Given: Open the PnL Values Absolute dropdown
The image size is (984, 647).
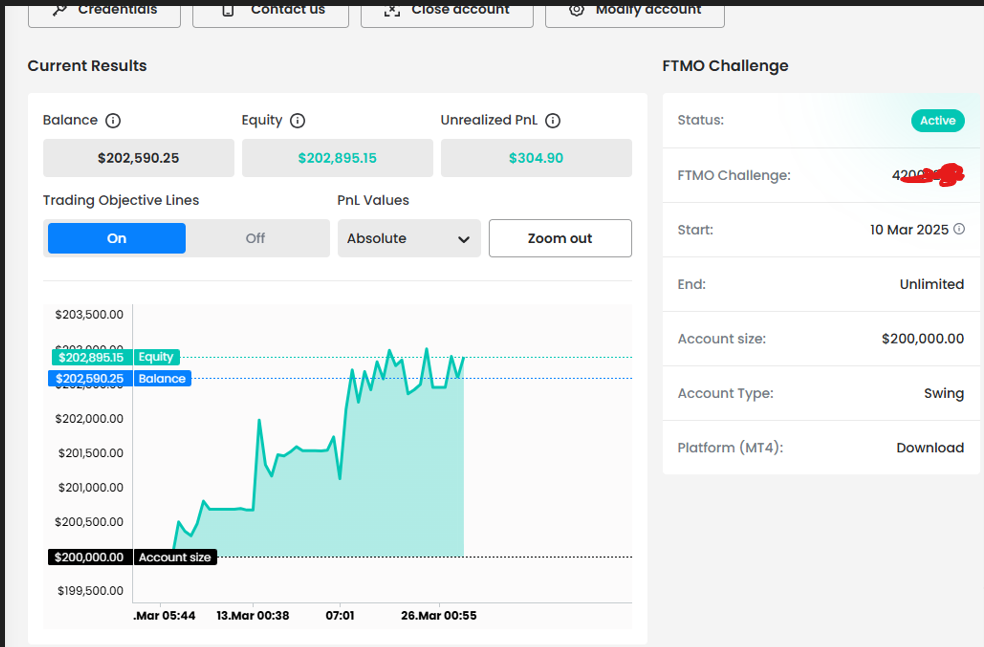Looking at the screenshot, I should pyautogui.click(x=408, y=238).
